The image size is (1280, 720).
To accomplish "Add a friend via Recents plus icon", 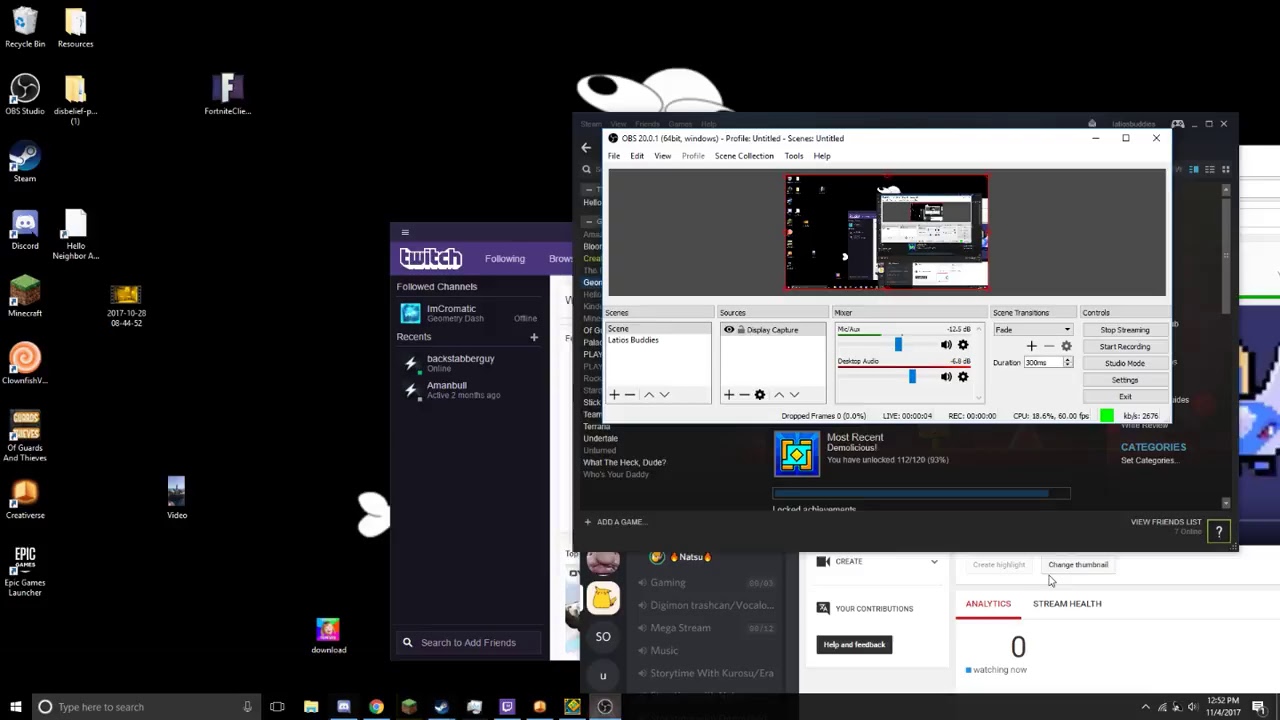I will click(x=534, y=337).
